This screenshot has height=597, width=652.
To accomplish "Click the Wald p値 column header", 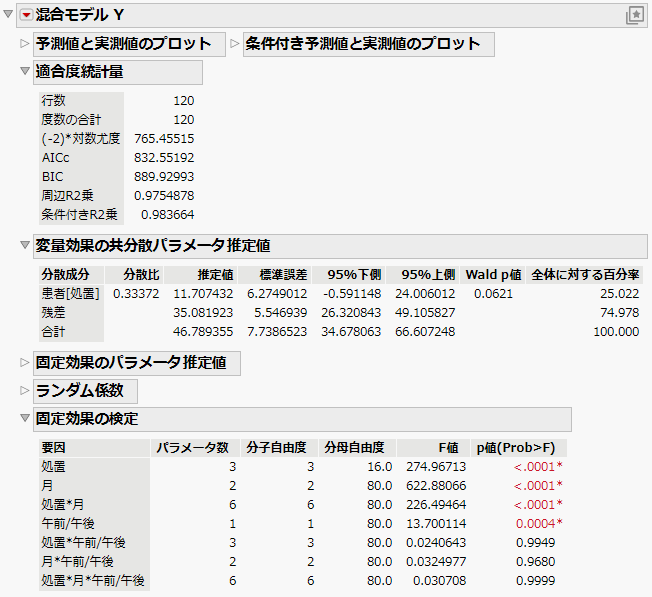I will [x=493, y=275].
